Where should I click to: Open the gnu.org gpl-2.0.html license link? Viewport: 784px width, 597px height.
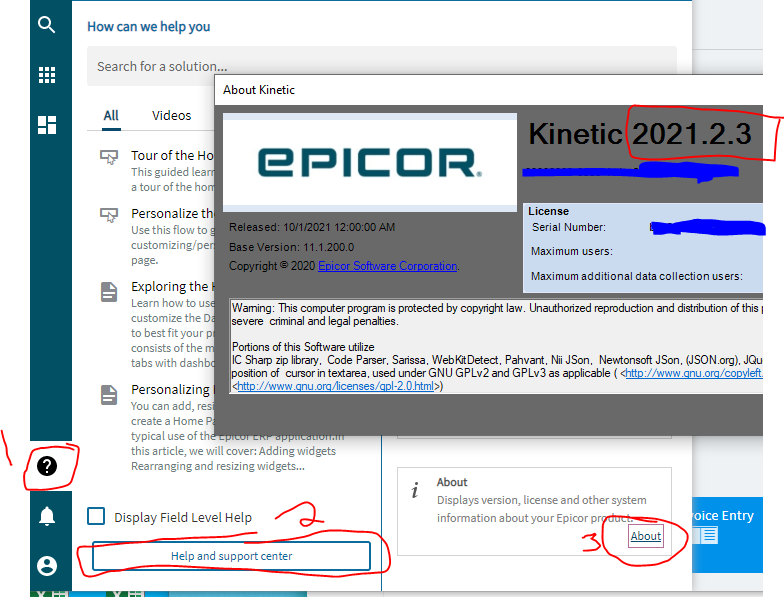336,386
